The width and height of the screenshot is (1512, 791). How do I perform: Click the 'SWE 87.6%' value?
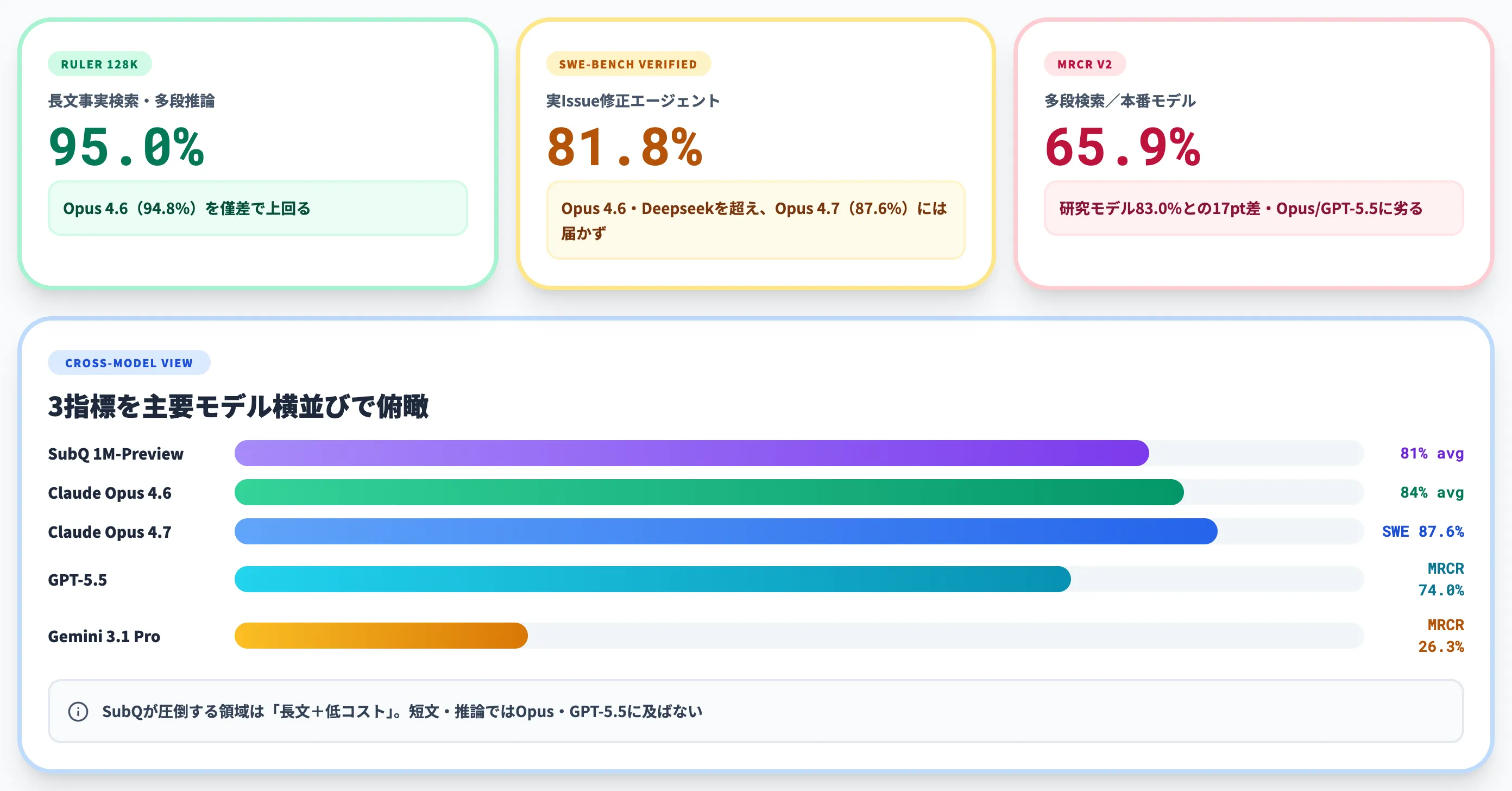pos(1423,531)
